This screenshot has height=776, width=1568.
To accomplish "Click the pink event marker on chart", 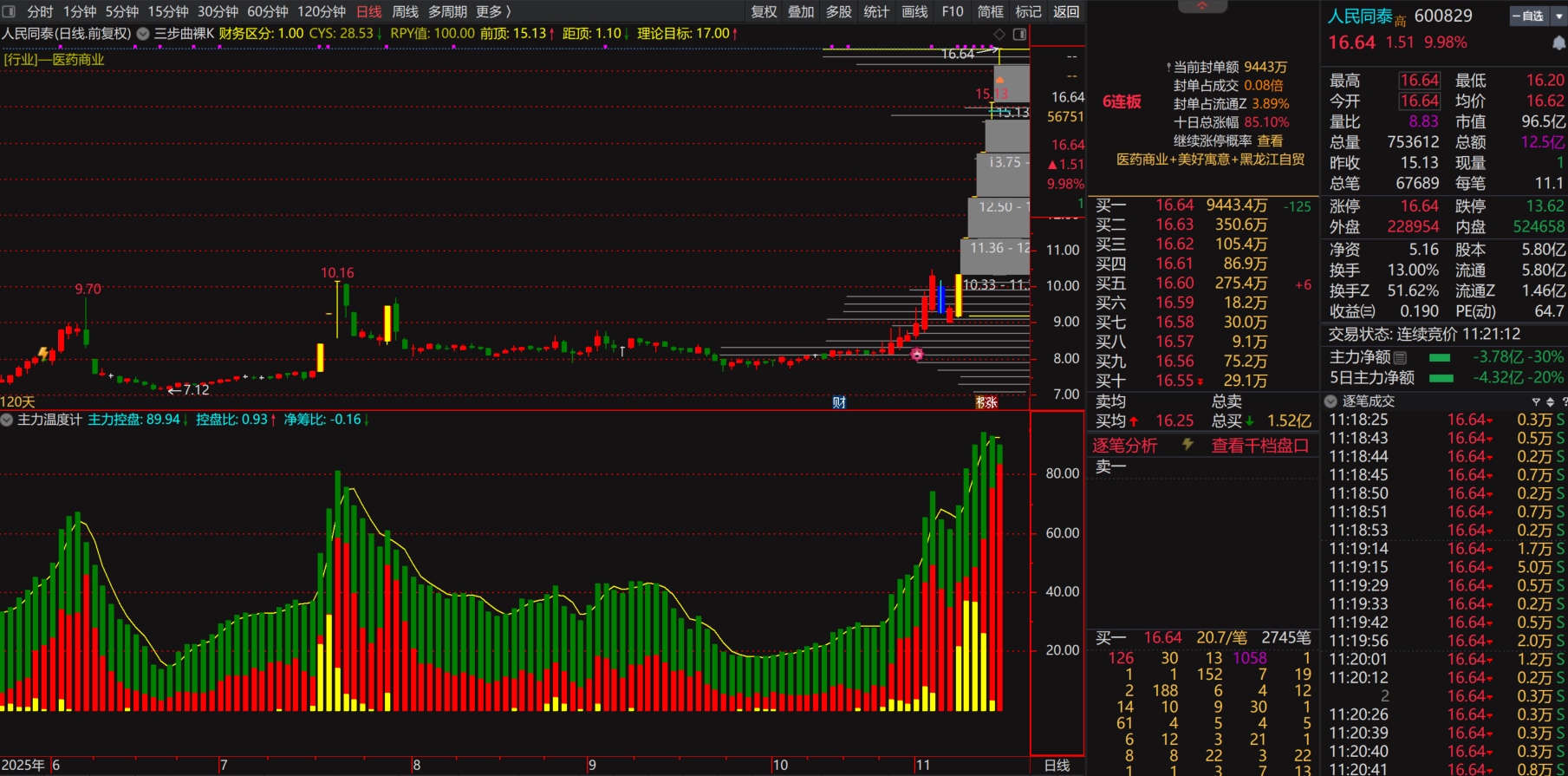I will [917, 354].
